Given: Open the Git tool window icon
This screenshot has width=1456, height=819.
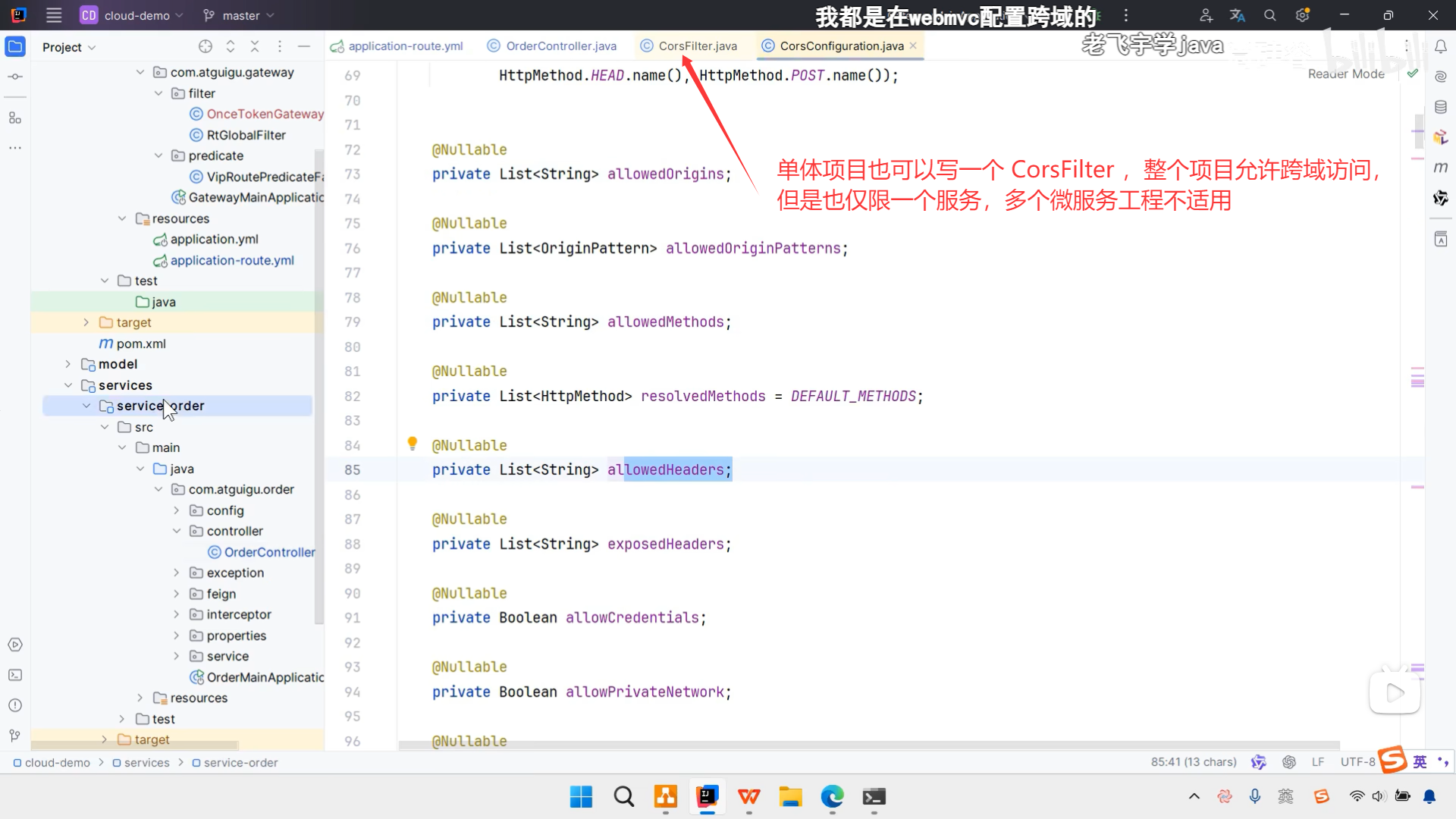Looking at the screenshot, I should coord(15,736).
